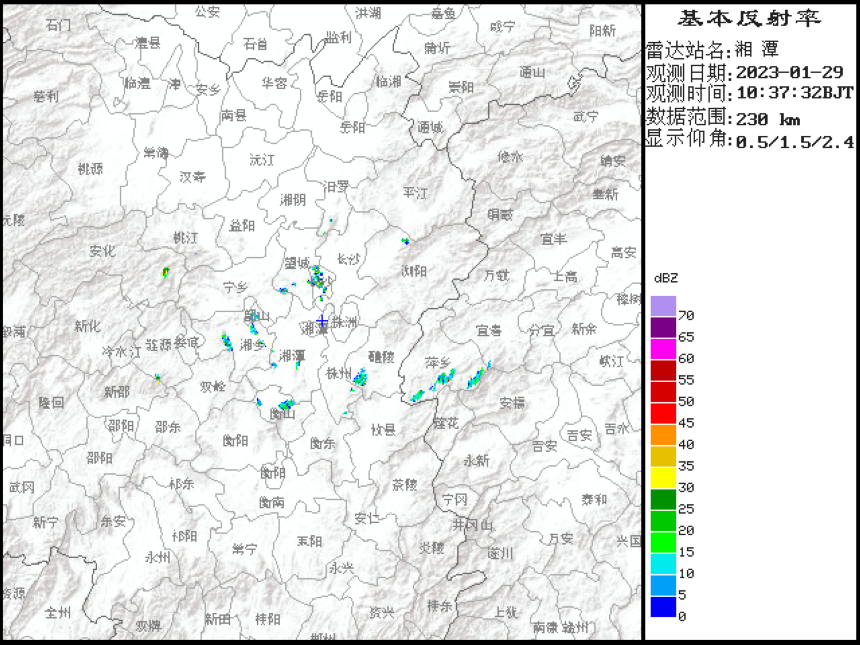Image resolution: width=860 pixels, height=645 pixels.
Task: Click the 新化 label on the map
Action: (x=88, y=326)
